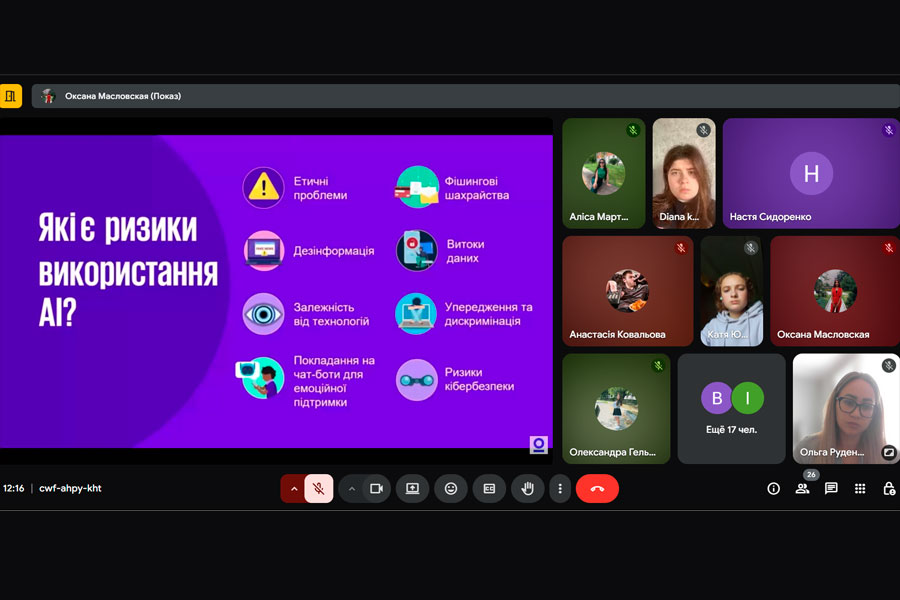The width and height of the screenshot is (900, 600).
Task: Open audio settings arrow next to microphone
Action: (x=293, y=489)
